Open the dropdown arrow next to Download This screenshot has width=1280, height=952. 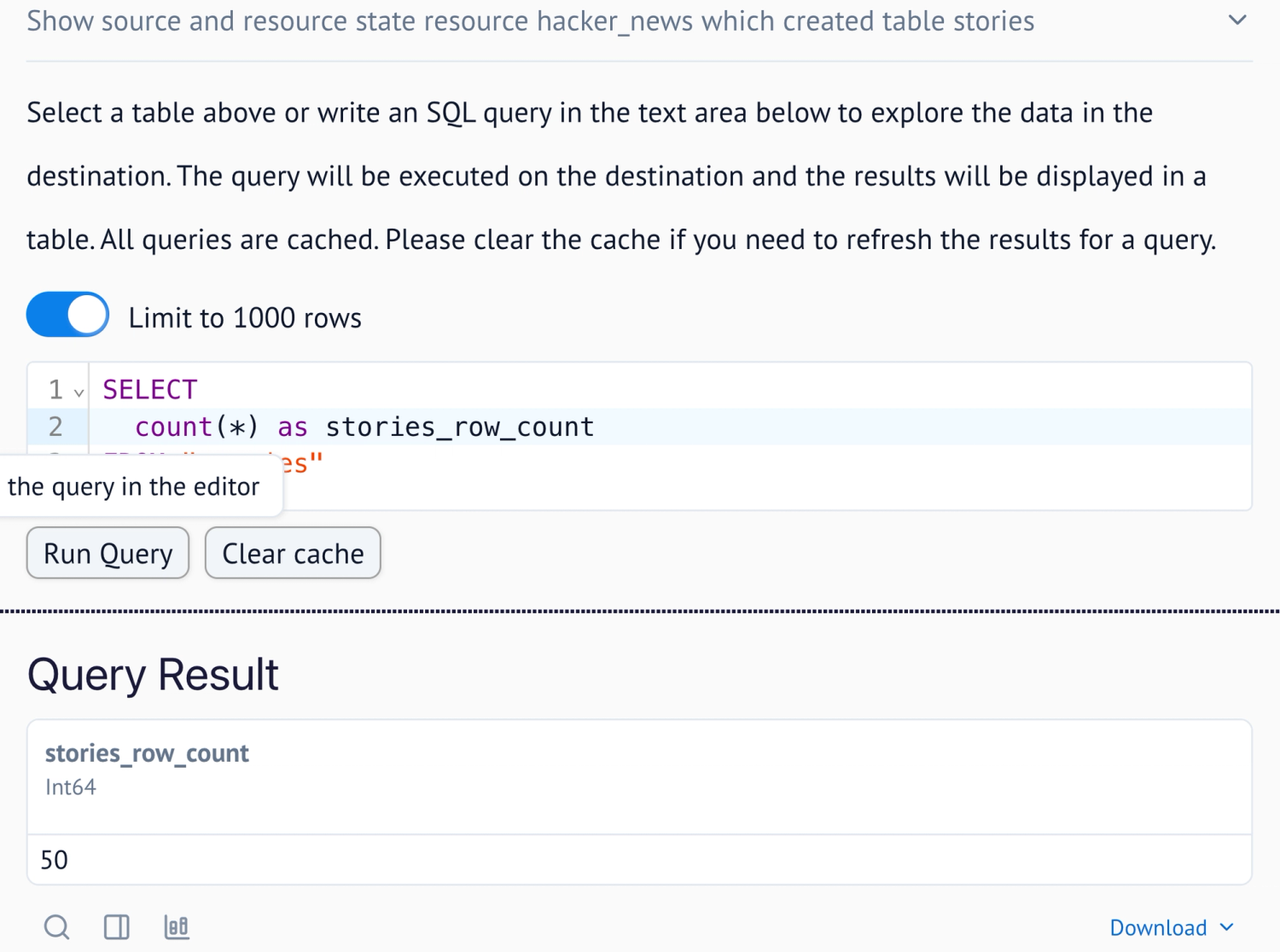pyautogui.click(x=1227, y=927)
